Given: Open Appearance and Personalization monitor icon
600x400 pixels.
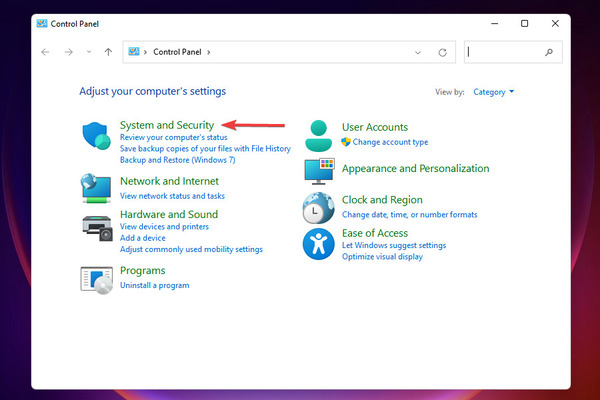Looking at the screenshot, I should 320,171.
